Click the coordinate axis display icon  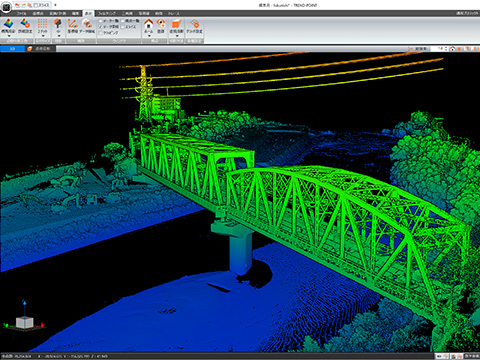coord(72,24)
